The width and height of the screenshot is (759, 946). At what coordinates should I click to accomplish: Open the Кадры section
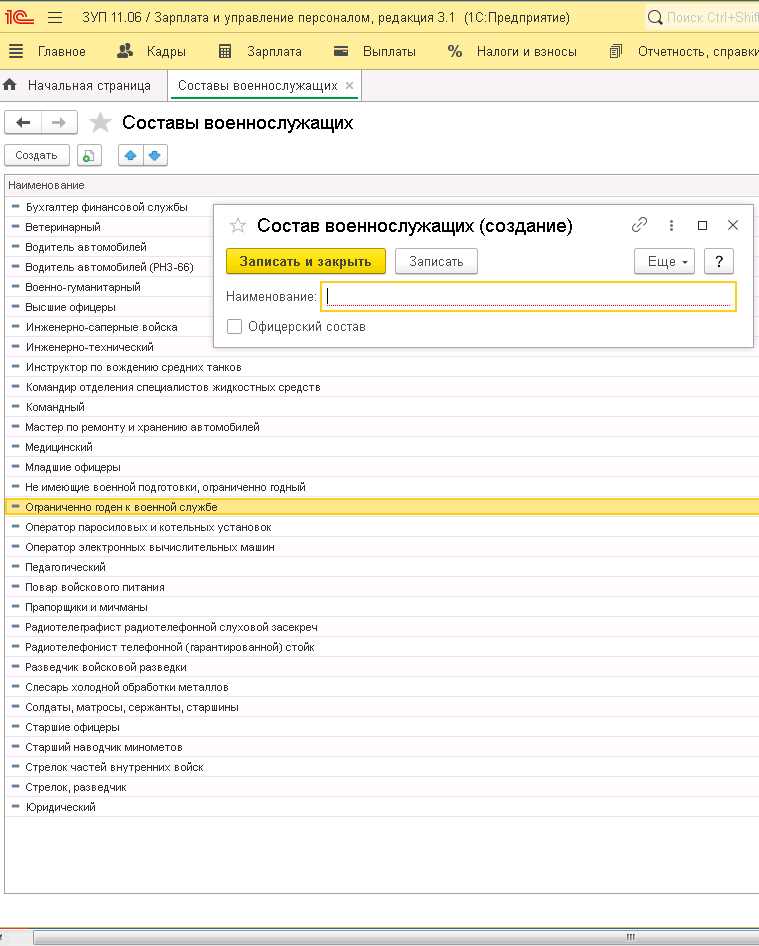(x=151, y=52)
